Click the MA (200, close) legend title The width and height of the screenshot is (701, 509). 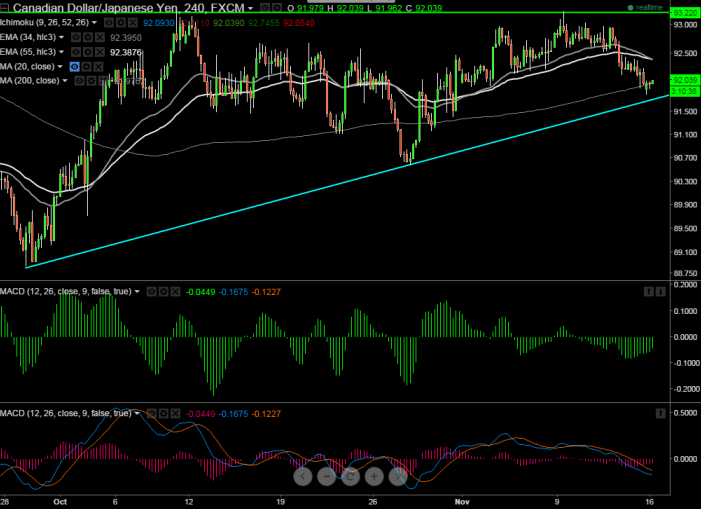pyautogui.click(x=30, y=81)
